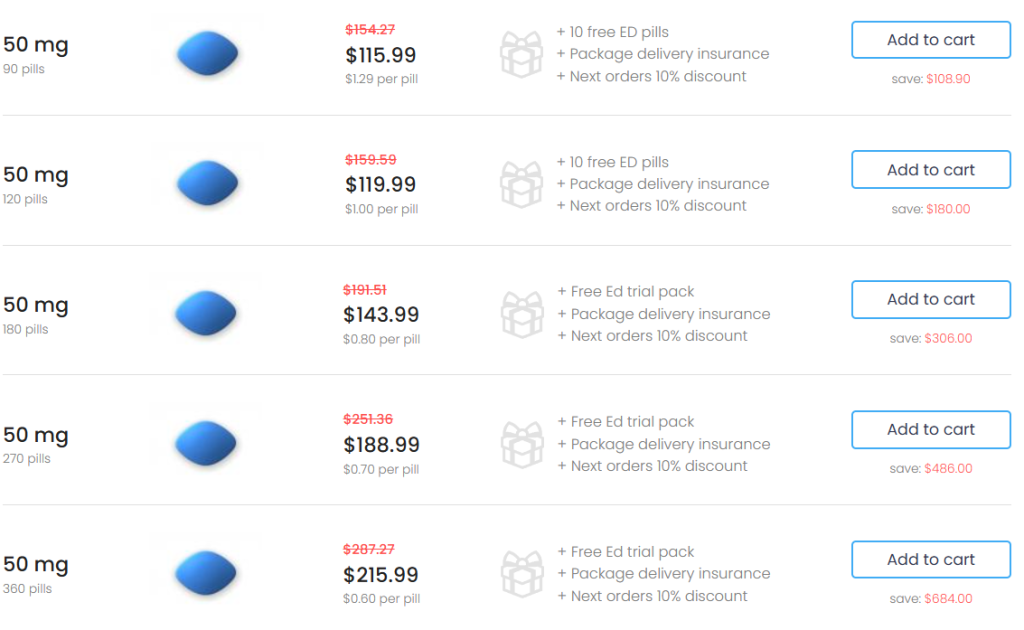Add the 360 pills package to cart

tap(930, 559)
